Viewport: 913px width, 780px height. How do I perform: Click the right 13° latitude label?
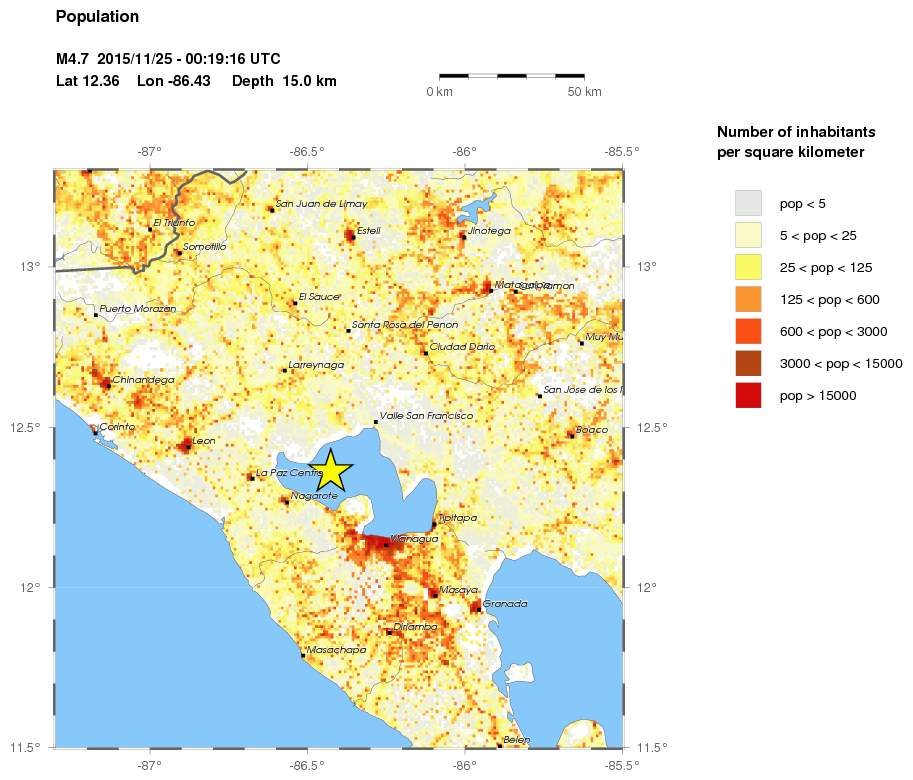pos(647,267)
